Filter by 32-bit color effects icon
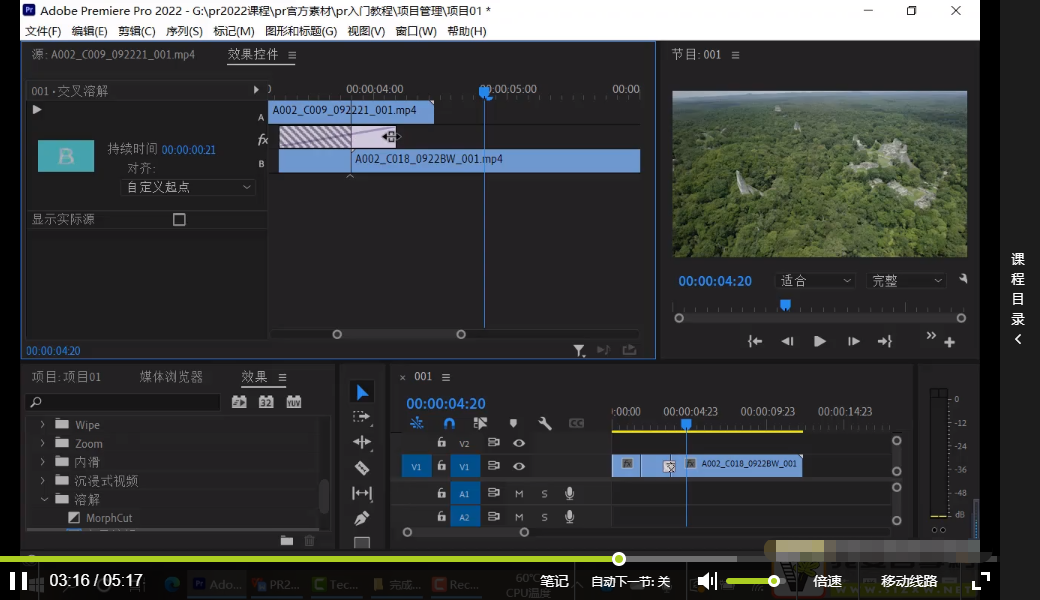Viewport: 1040px width, 600px height. click(x=266, y=402)
